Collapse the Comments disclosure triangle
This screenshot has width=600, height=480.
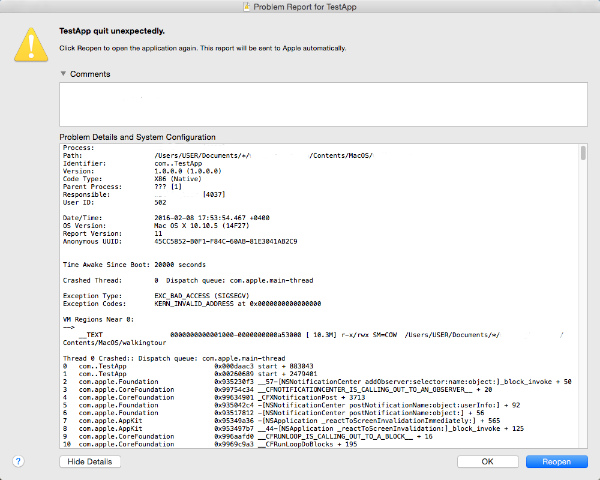64,74
